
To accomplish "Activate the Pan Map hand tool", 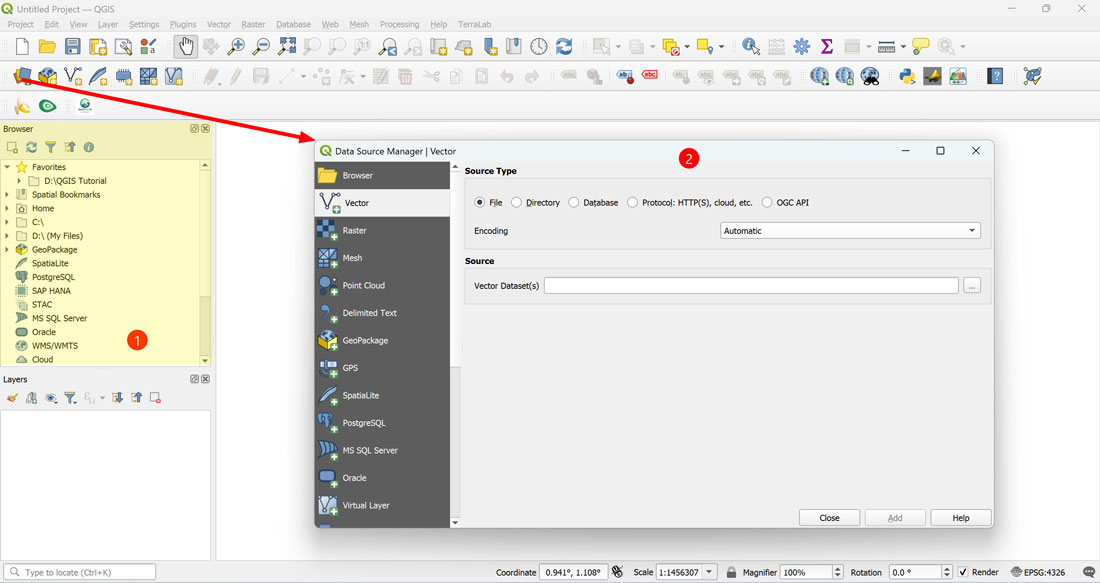I will point(186,47).
